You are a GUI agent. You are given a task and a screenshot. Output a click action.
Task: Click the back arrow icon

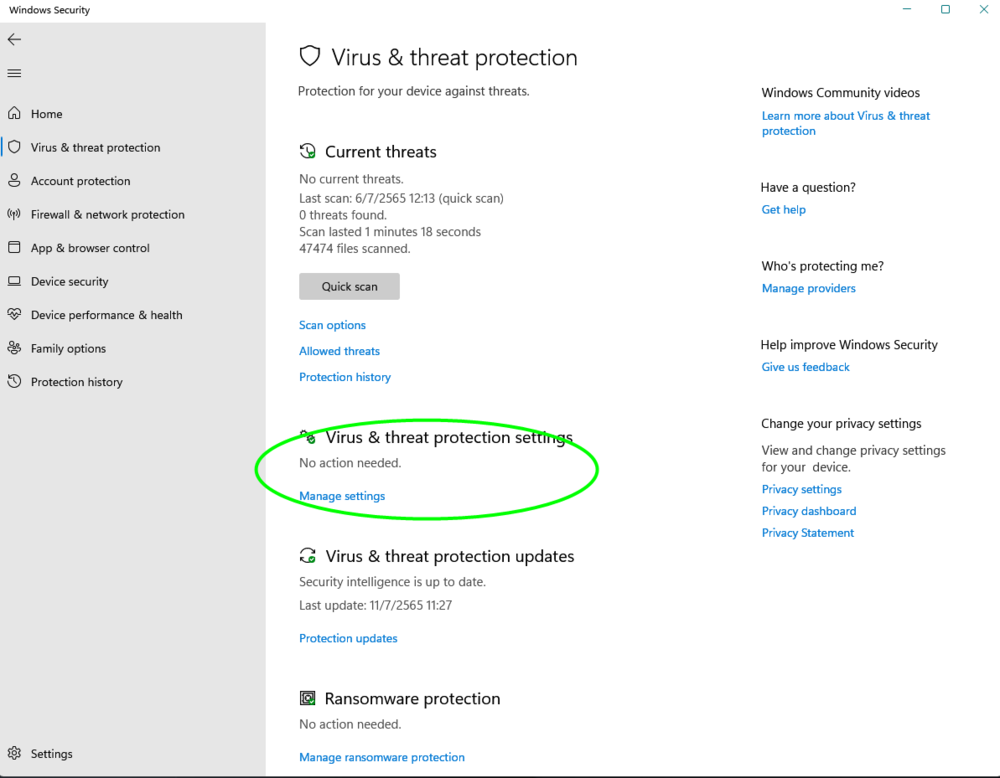click(x=14, y=40)
